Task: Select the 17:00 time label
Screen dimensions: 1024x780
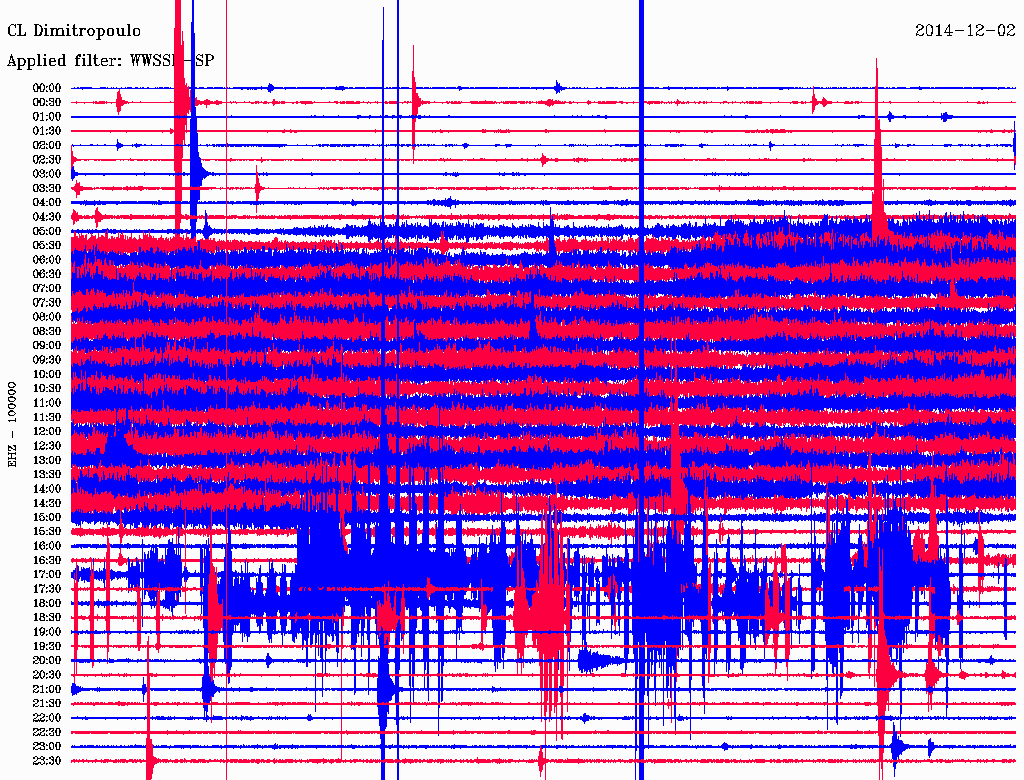Action: coord(47,574)
